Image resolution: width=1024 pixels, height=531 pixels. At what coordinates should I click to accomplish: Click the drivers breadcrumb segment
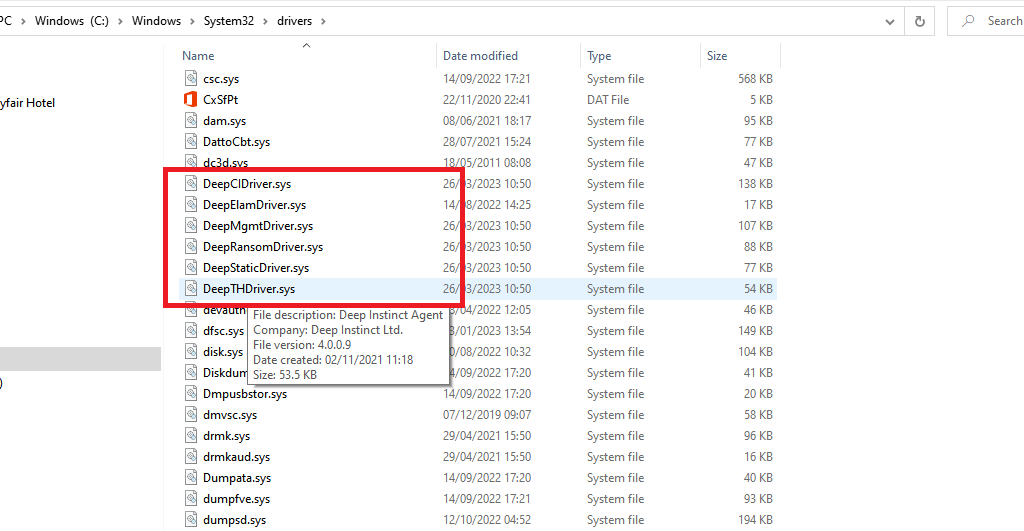(295, 21)
